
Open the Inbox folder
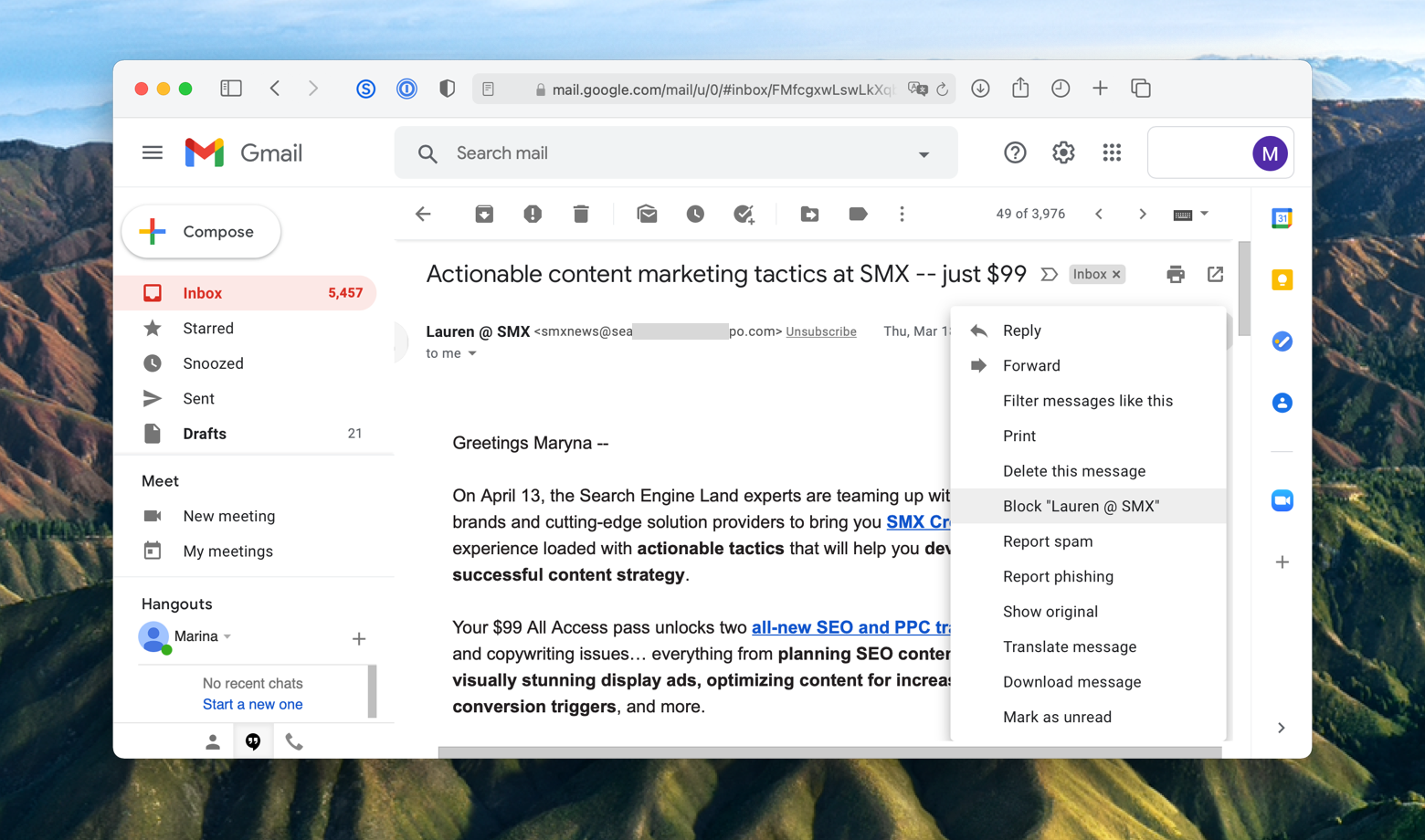[x=247, y=293]
